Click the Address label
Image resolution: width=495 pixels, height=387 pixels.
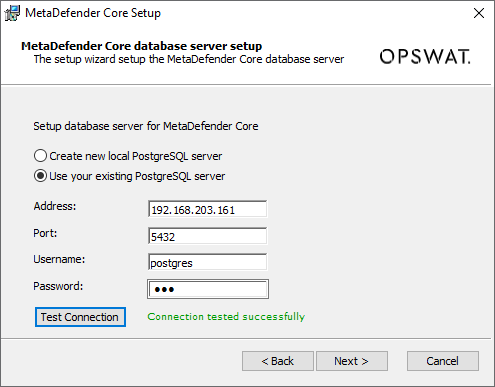pyautogui.click(x=55, y=206)
